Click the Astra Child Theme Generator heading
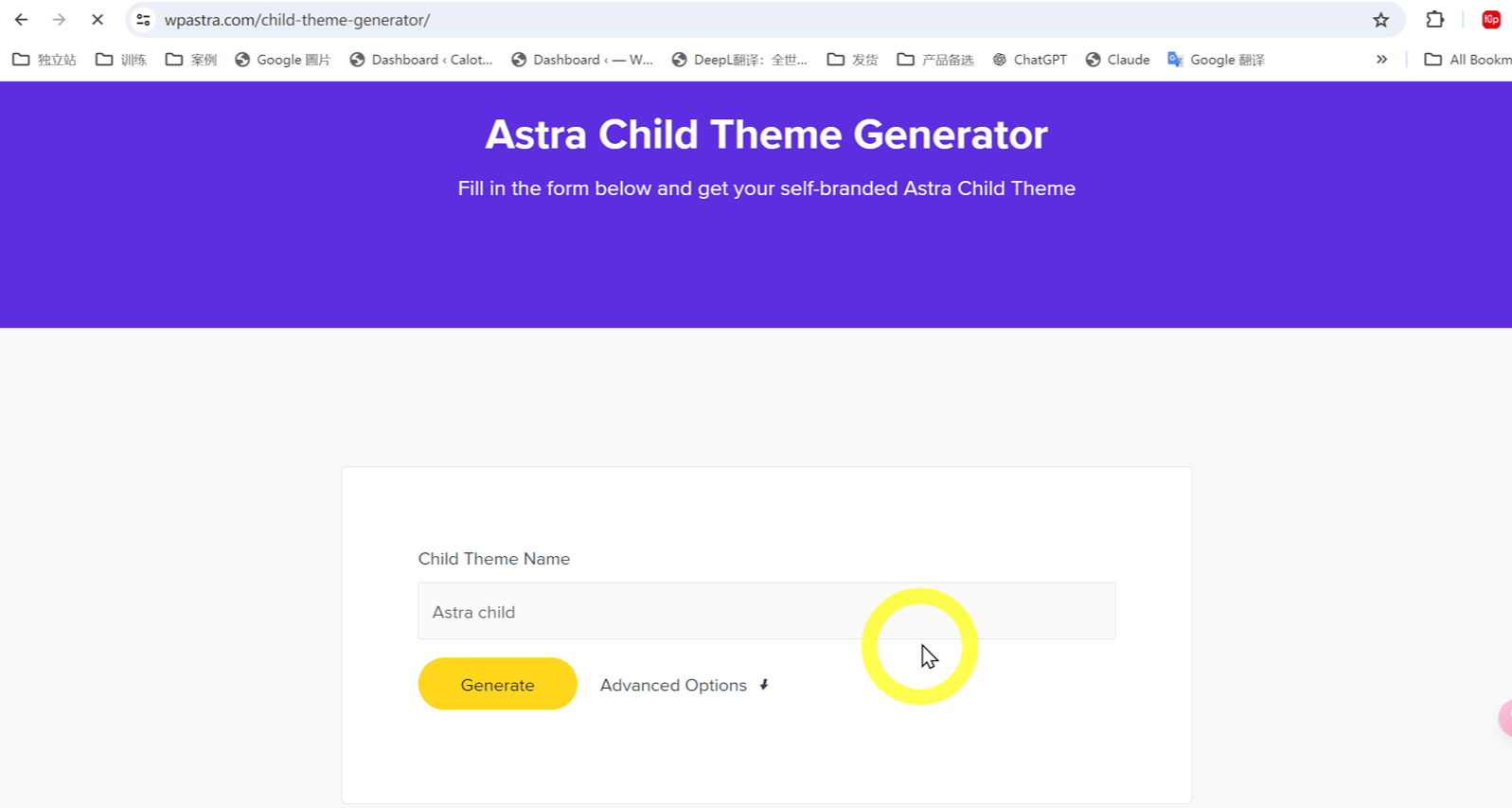The height and width of the screenshot is (808, 1512). click(x=766, y=135)
